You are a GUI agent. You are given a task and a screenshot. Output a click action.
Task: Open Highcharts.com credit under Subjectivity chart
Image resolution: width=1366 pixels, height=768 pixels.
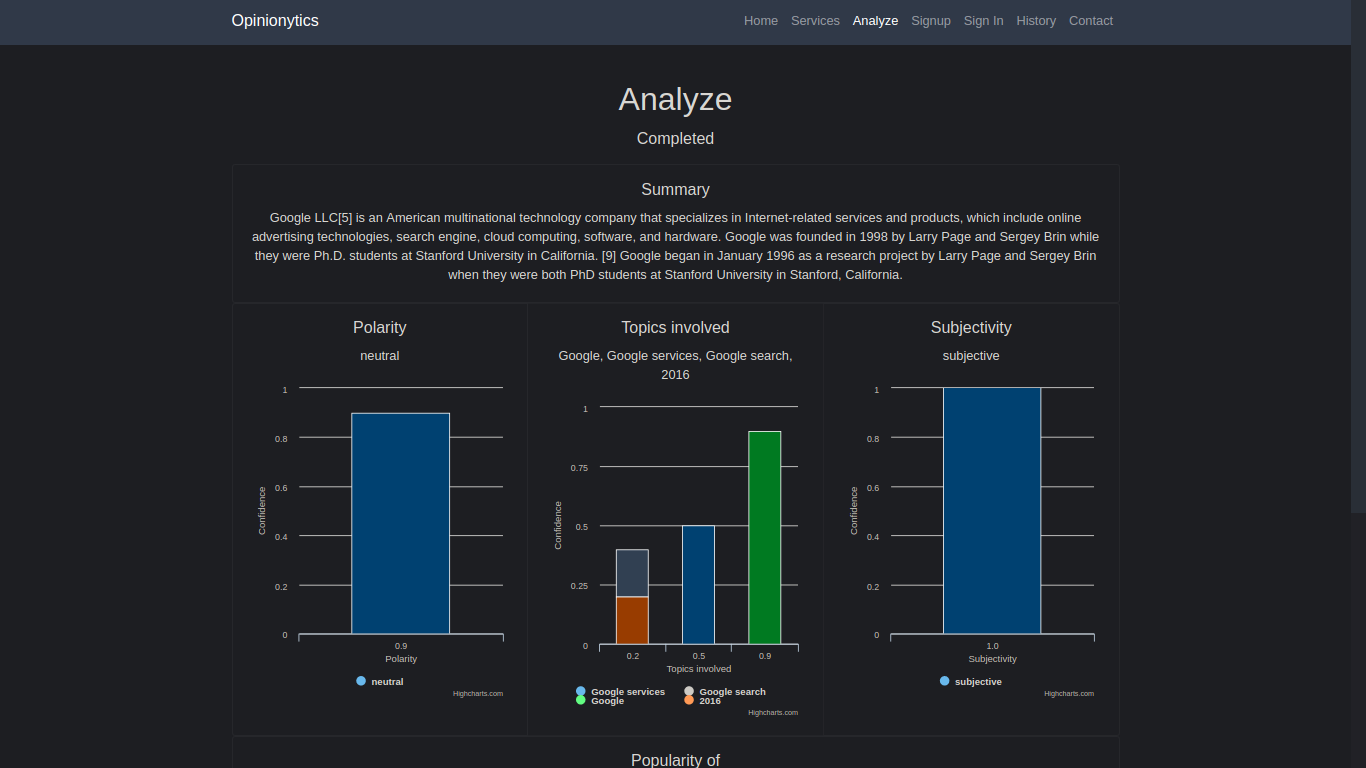click(x=1069, y=693)
